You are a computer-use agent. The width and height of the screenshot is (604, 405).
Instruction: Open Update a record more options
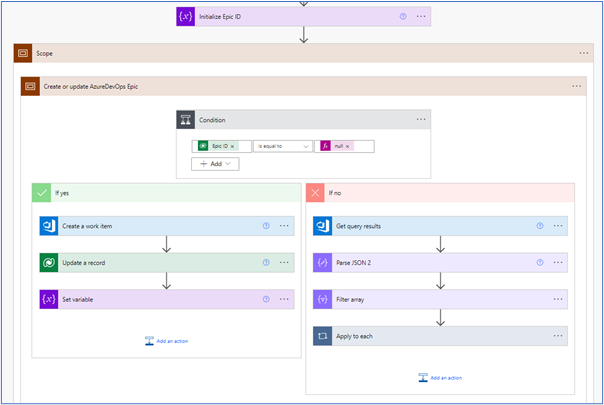tap(284, 263)
